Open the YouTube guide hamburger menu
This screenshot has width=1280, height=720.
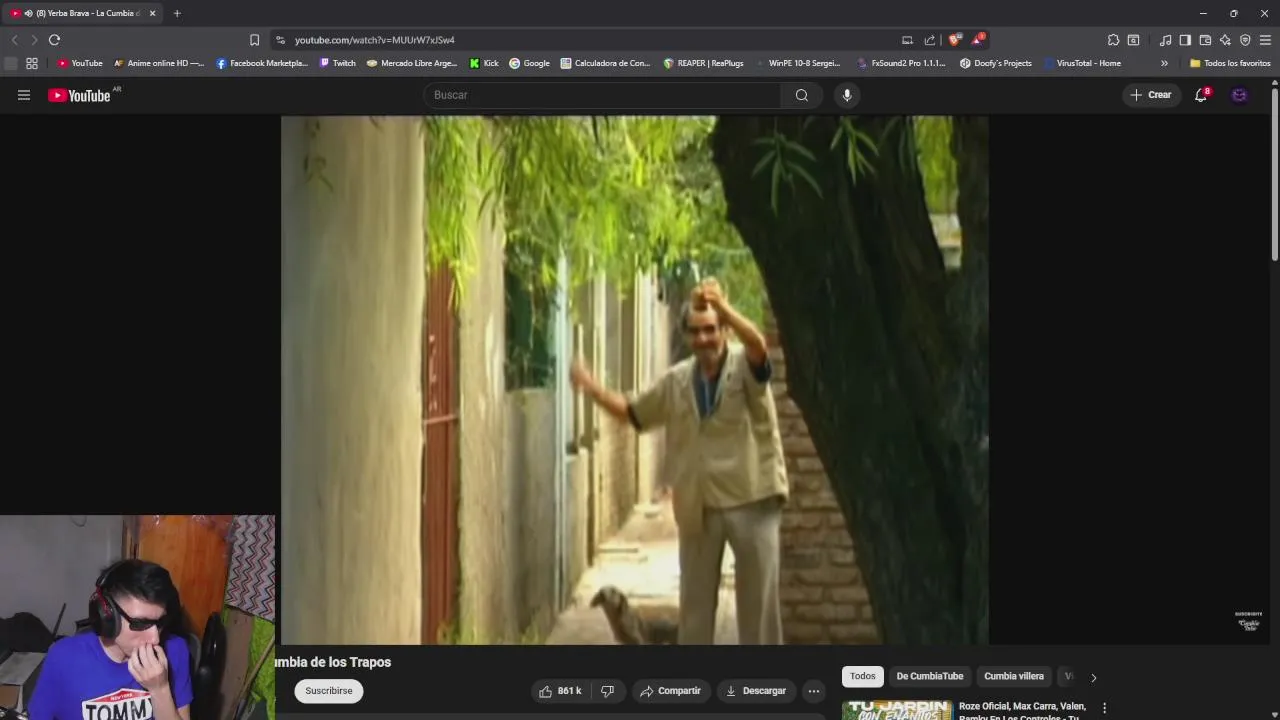(24, 95)
